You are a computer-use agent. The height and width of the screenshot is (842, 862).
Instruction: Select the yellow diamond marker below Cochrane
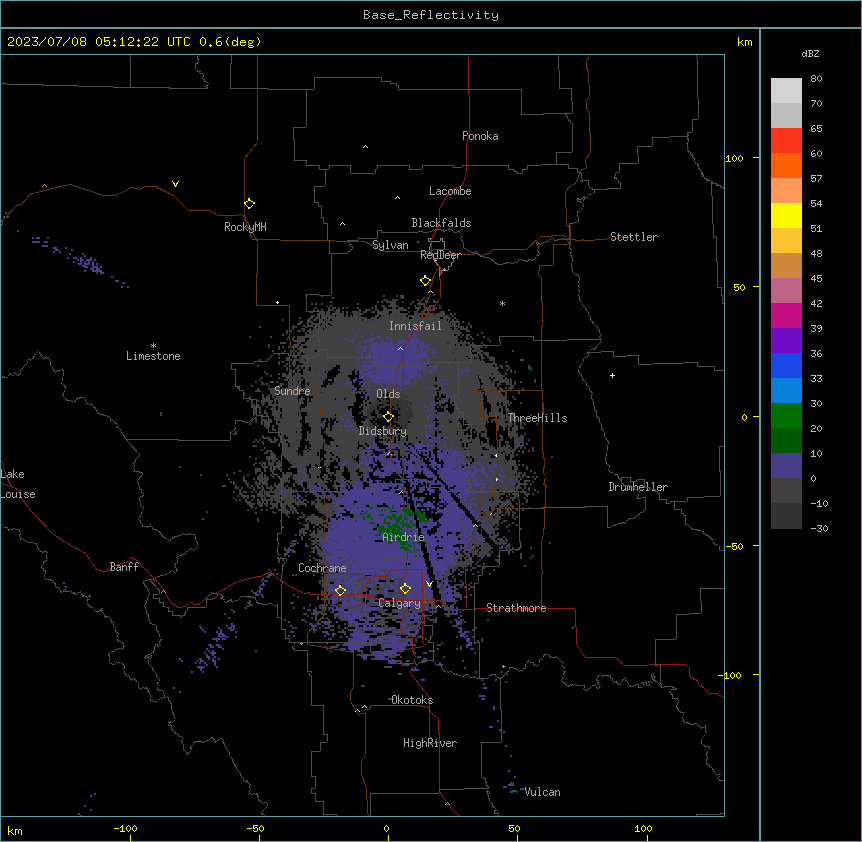pos(340,590)
